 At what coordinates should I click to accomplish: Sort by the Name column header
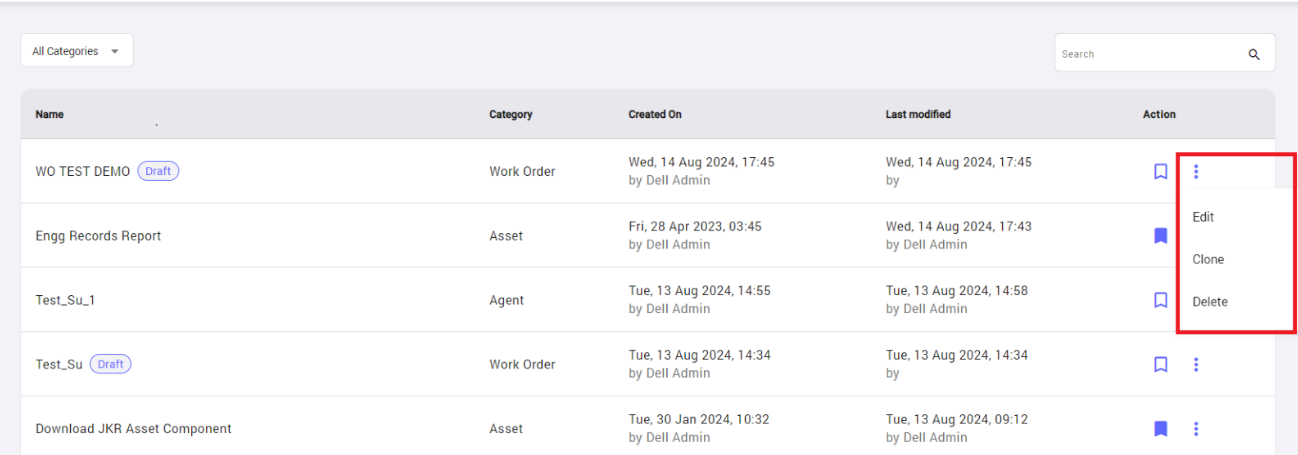pyautogui.click(x=49, y=114)
